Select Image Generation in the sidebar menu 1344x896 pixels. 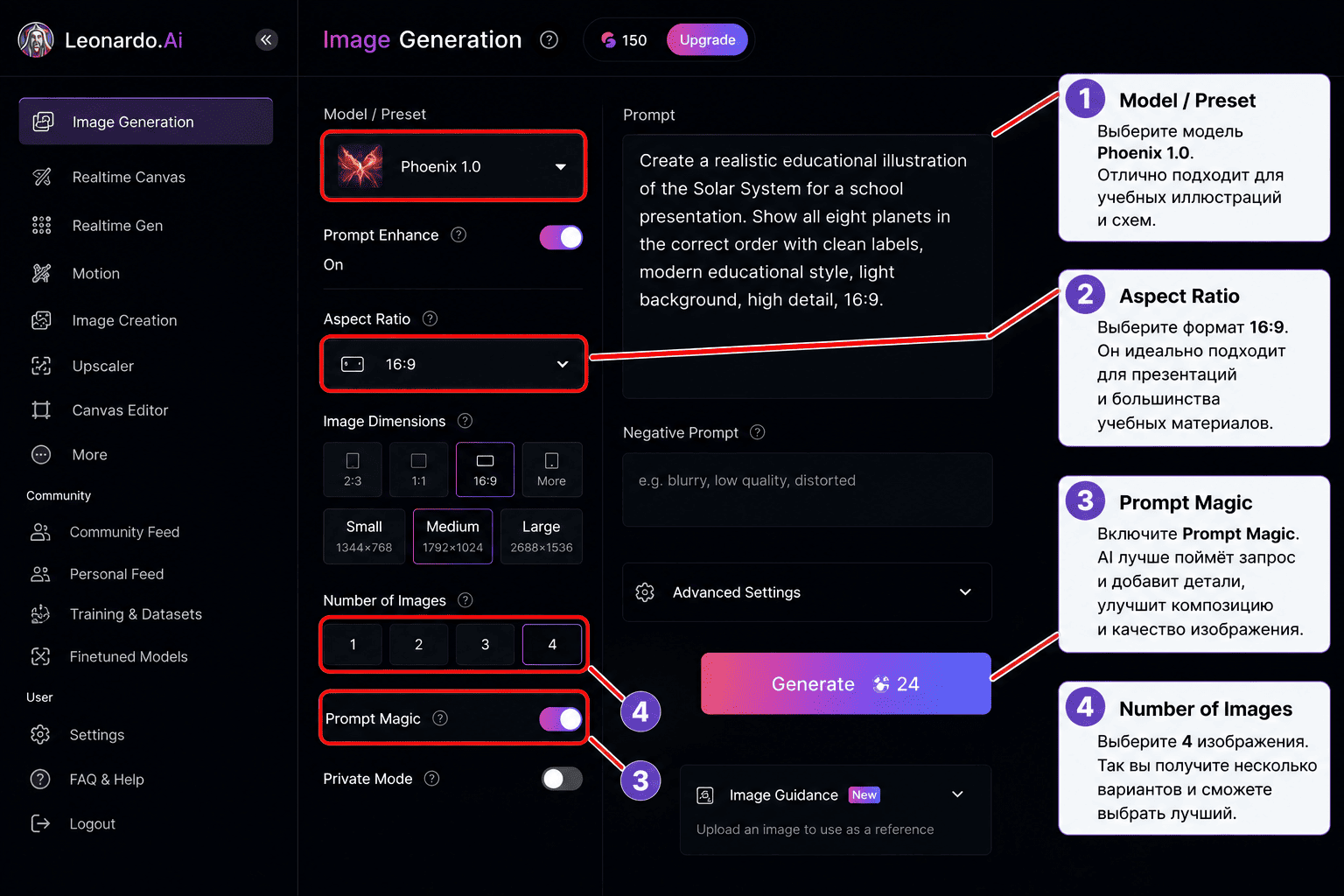pos(146,122)
